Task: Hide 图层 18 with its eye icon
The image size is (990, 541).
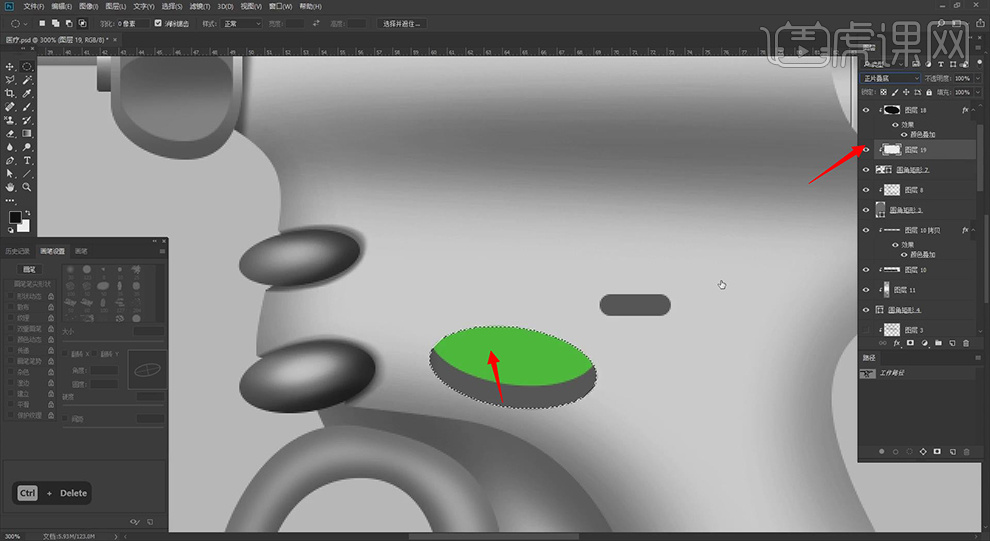Action: coord(866,110)
